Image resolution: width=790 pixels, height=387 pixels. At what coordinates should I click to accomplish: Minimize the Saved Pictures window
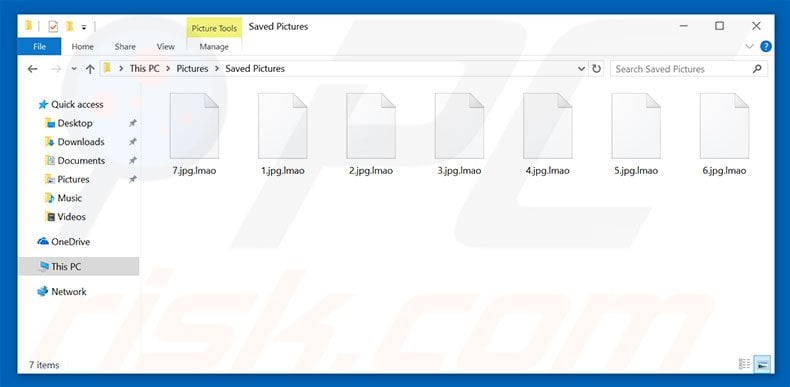[683, 26]
